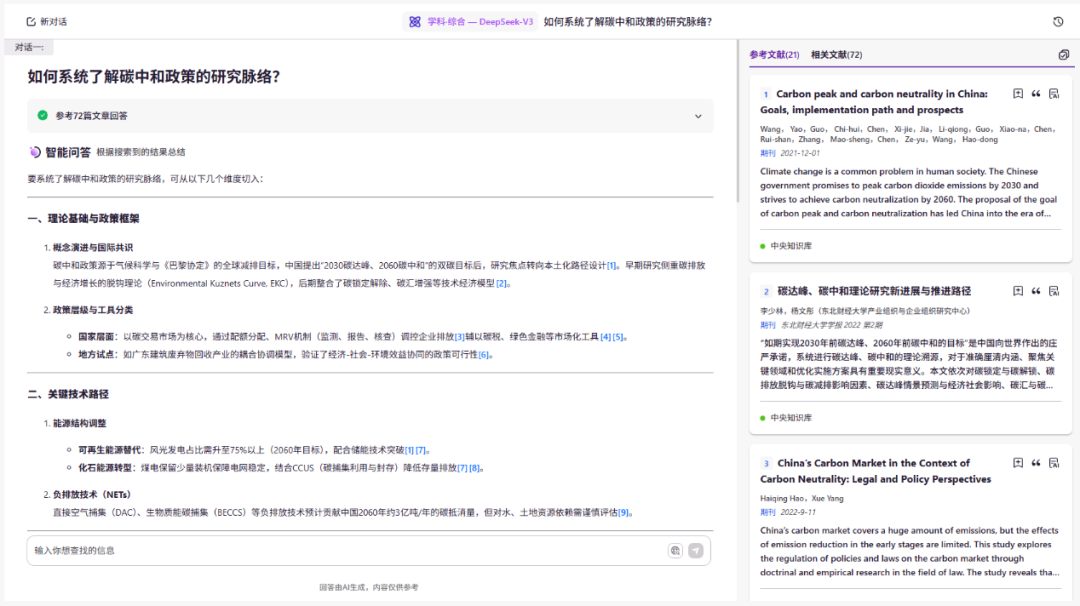Open AI reading for the first reference
This screenshot has width=1080, height=606.
tap(1054, 94)
